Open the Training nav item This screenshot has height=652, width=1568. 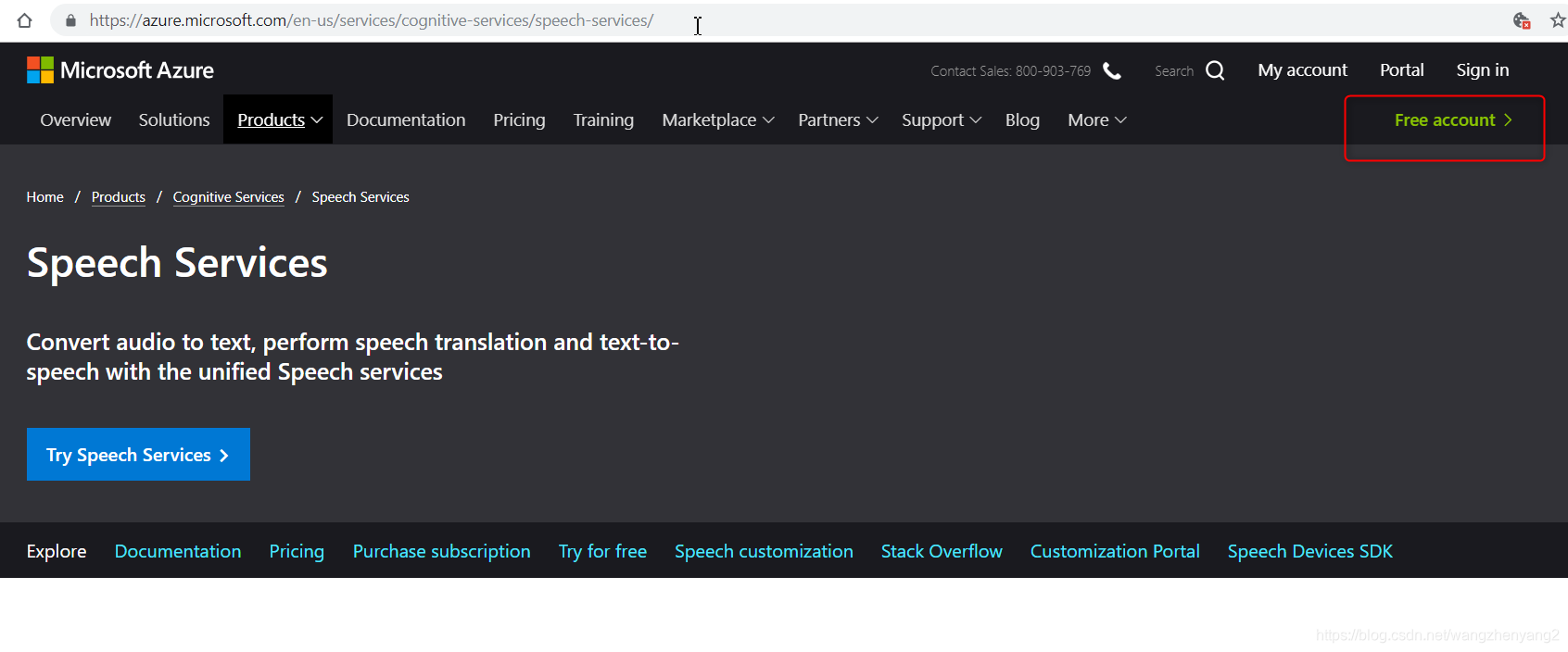603,120
